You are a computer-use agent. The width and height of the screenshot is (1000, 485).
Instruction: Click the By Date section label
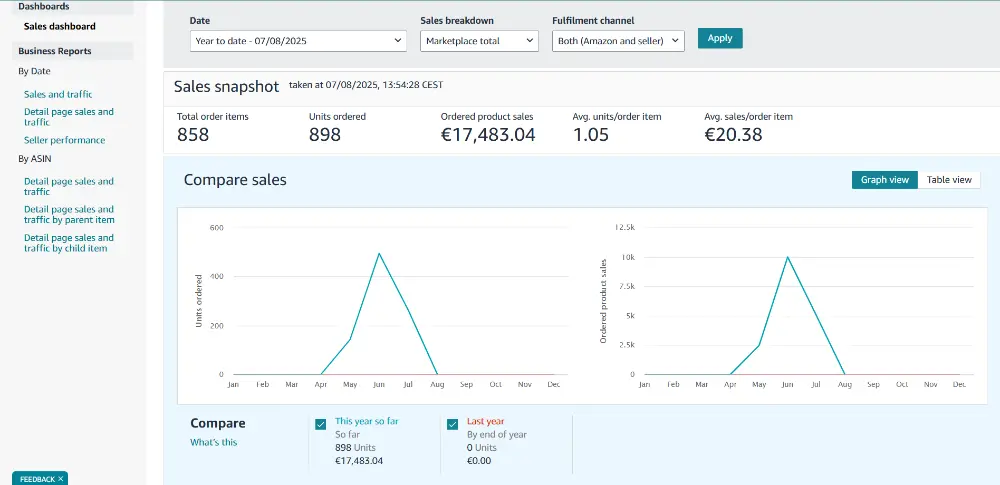point(34,71)
